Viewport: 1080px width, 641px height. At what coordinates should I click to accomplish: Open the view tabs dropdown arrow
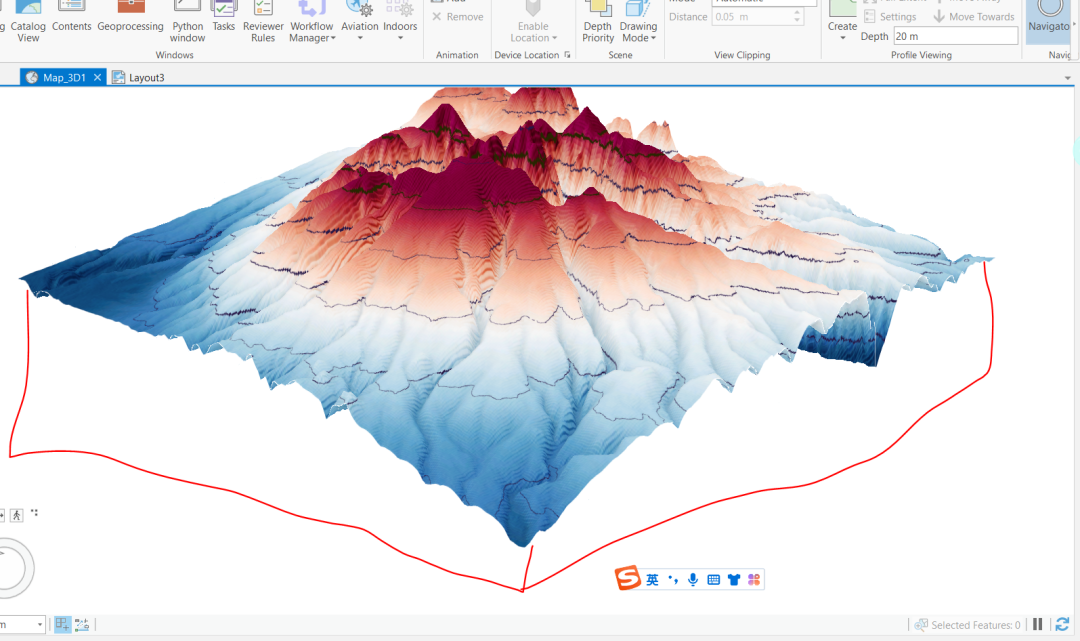pos(1068,78)
